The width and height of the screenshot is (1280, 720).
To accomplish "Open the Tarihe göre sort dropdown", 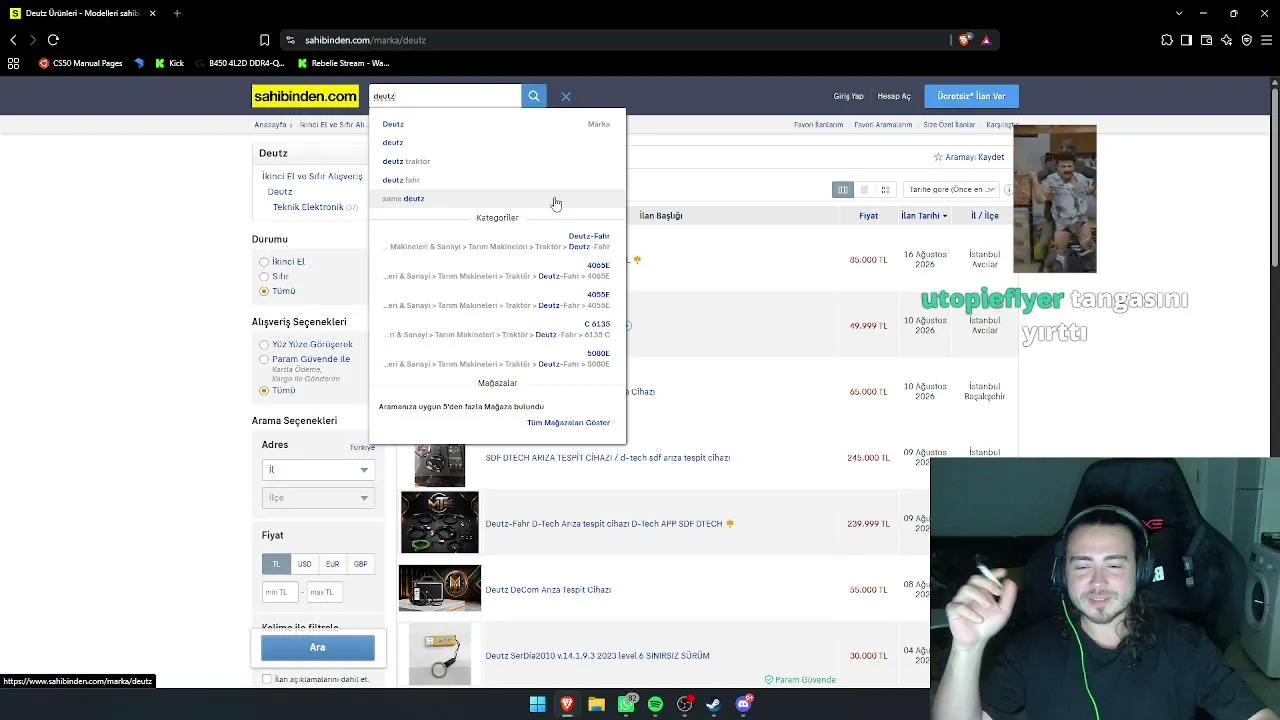I will [953, 190].
